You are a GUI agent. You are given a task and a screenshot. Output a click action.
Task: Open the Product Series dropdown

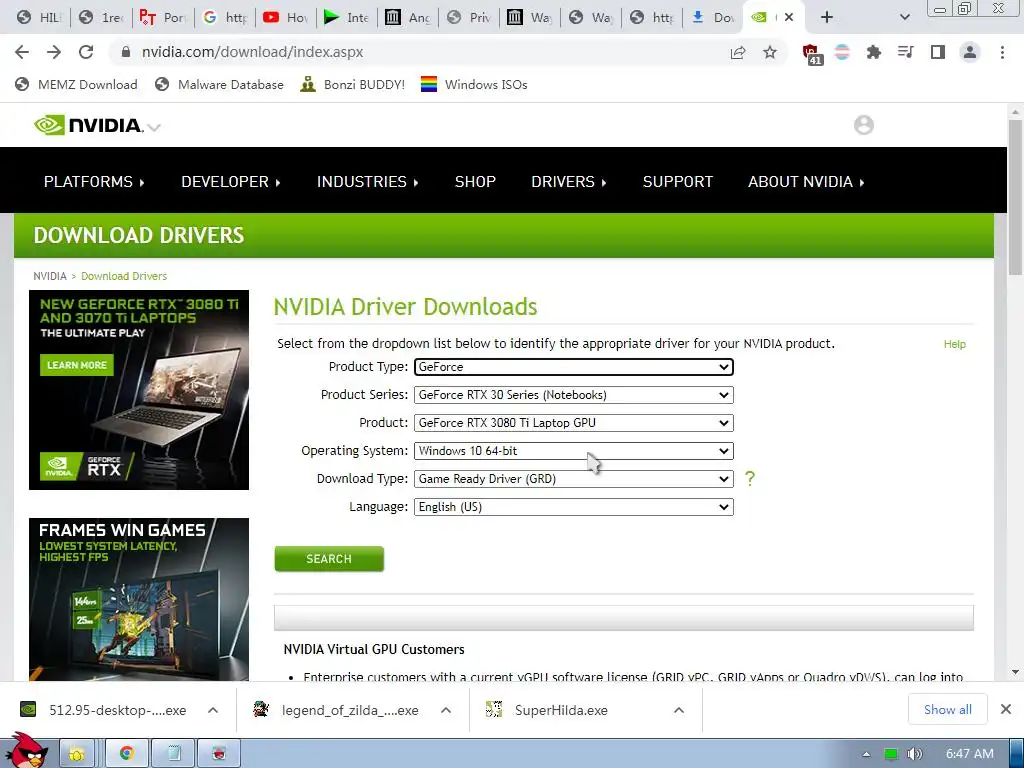point(573,395)
